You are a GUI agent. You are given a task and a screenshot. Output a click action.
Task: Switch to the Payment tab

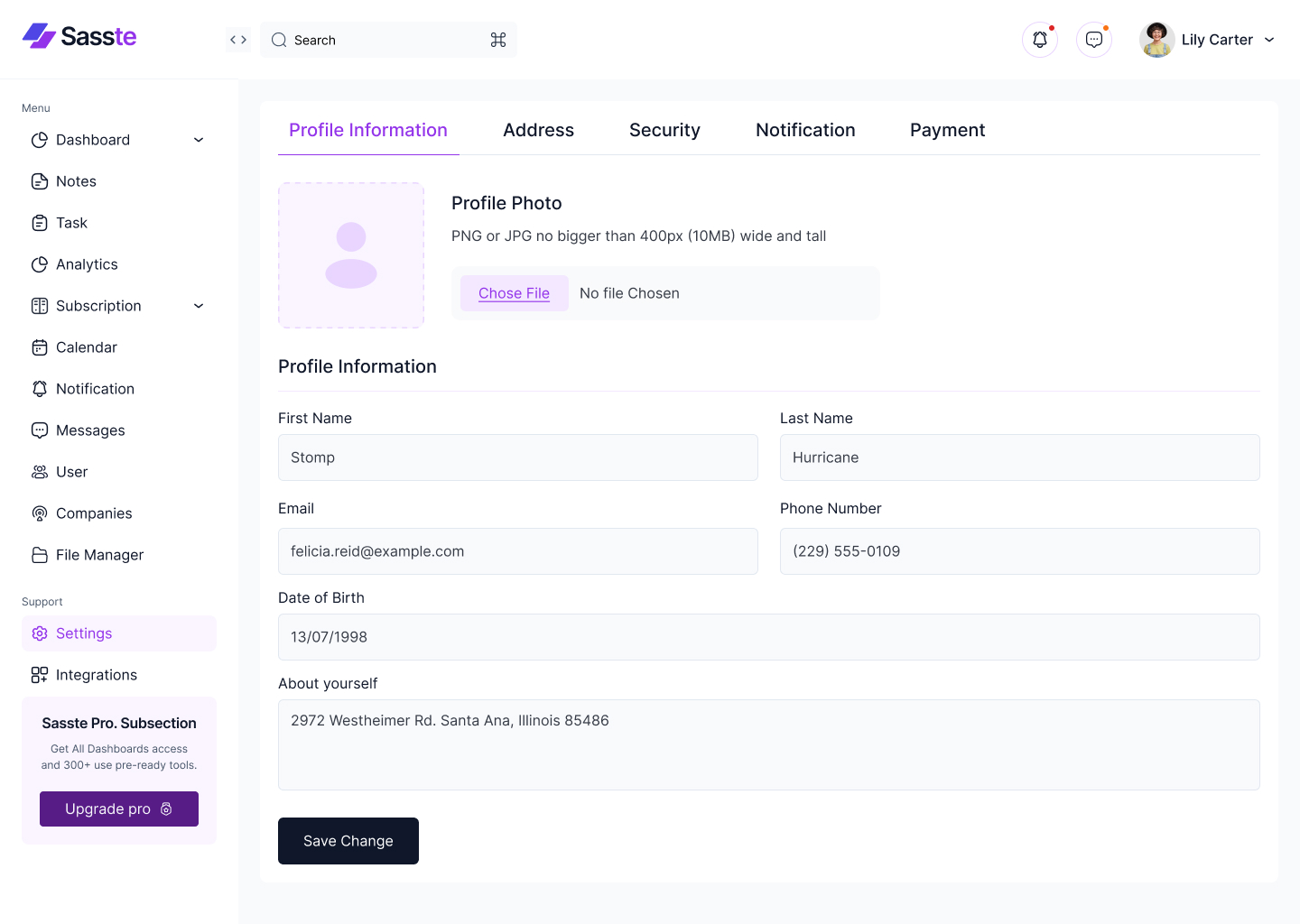[947, 130]
